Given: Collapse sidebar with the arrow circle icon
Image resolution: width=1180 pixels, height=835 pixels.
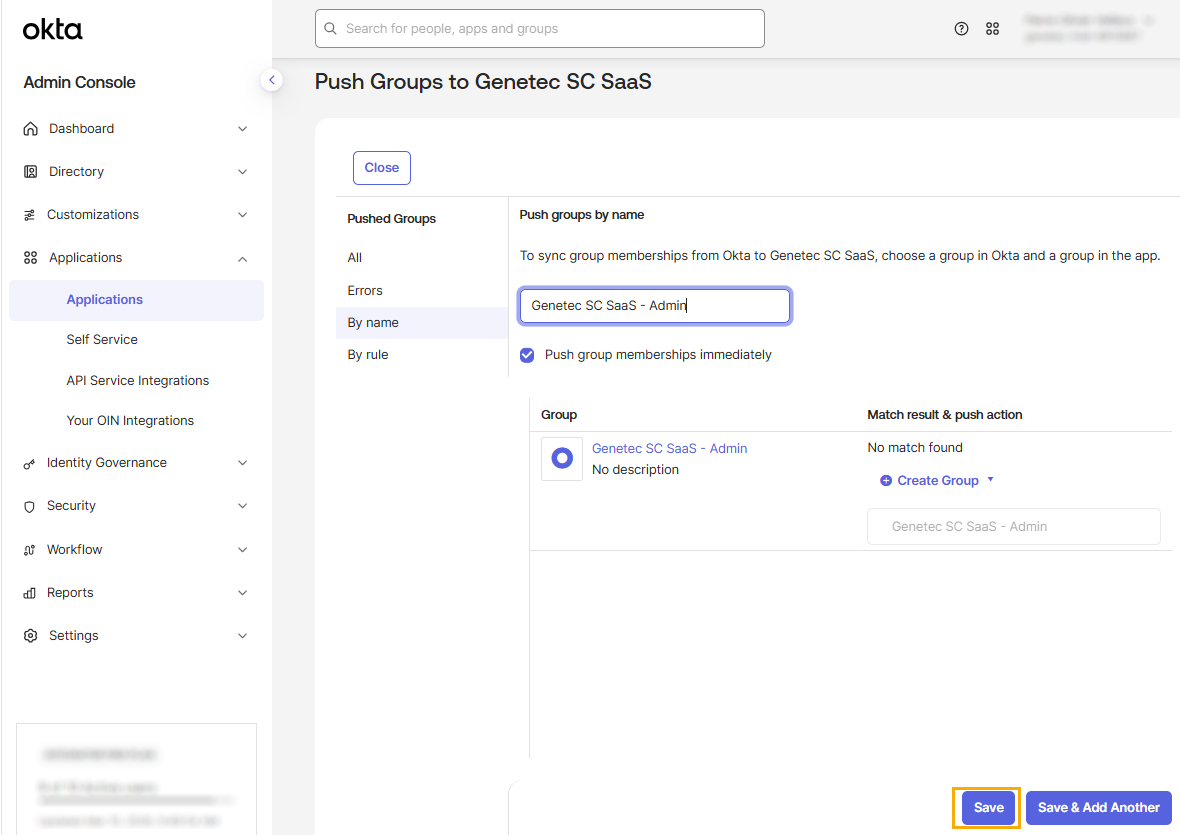Looking at the screenshot, I should click(272, 80).
